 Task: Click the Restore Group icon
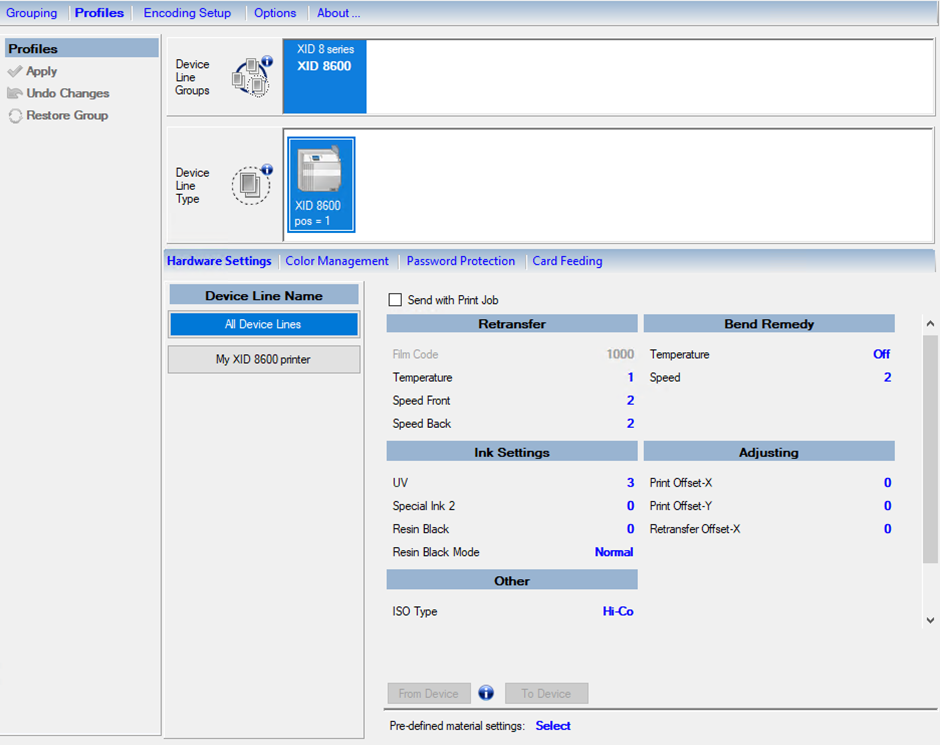click(15, 116)
